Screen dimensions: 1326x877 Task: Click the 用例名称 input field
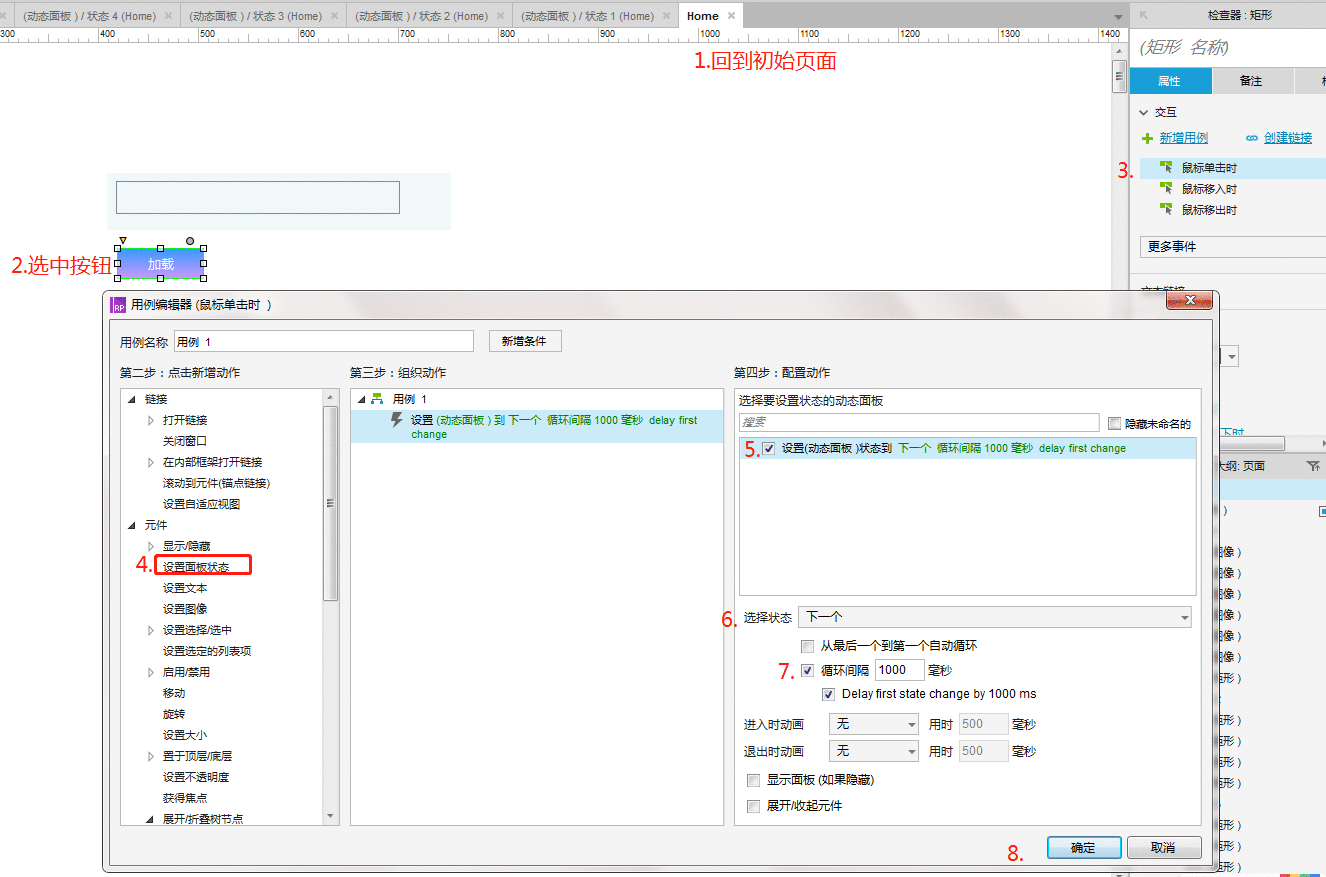click(324, 342)
